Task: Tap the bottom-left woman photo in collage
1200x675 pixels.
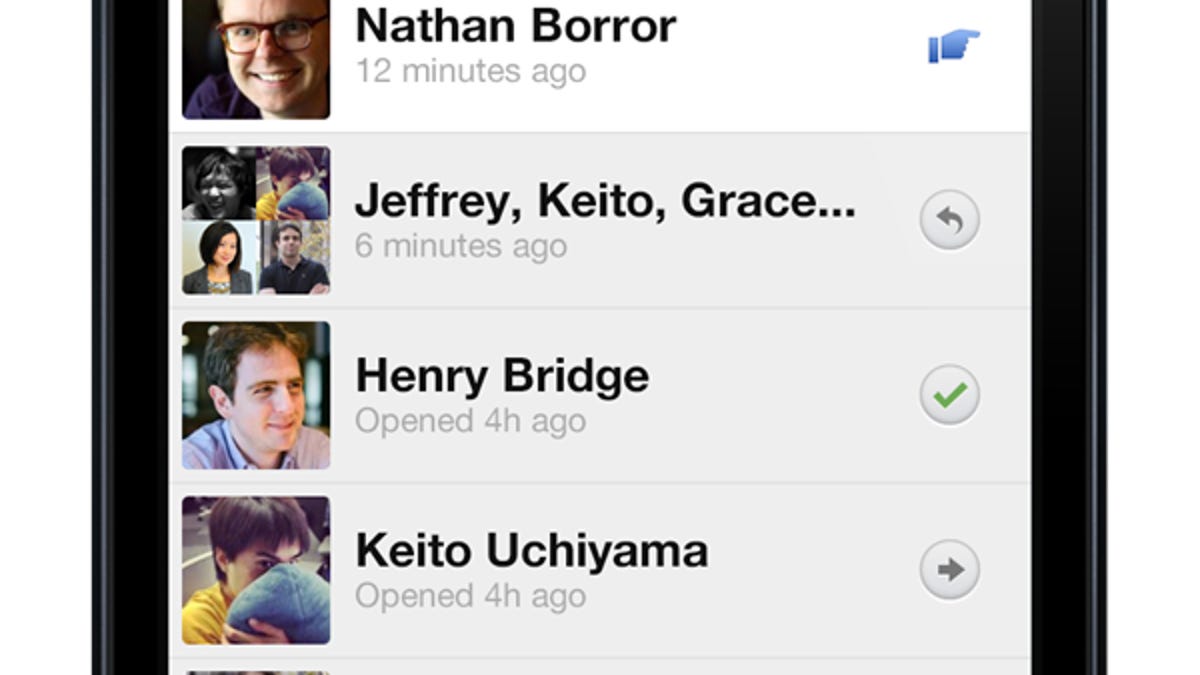Action: 218,258
